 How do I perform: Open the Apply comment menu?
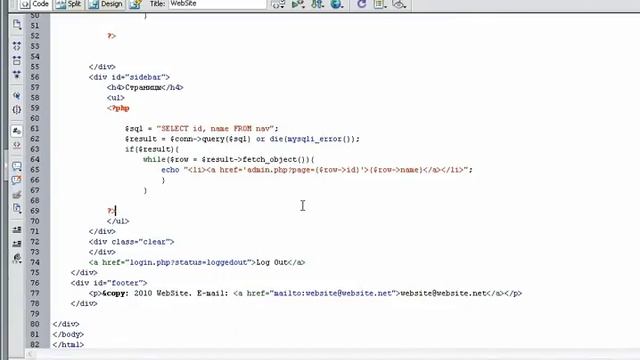click(x=17, y=166)
